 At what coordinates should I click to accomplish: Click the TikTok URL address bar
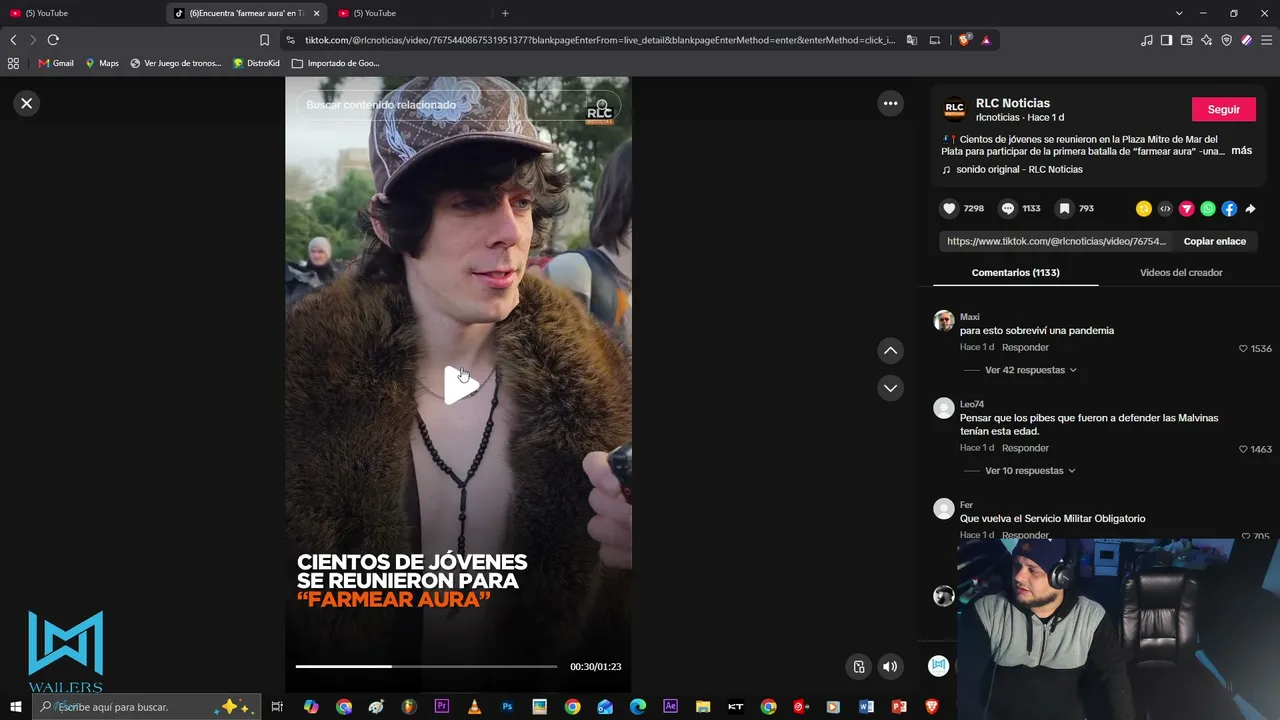pyautogui.click(x=600, y=40)
